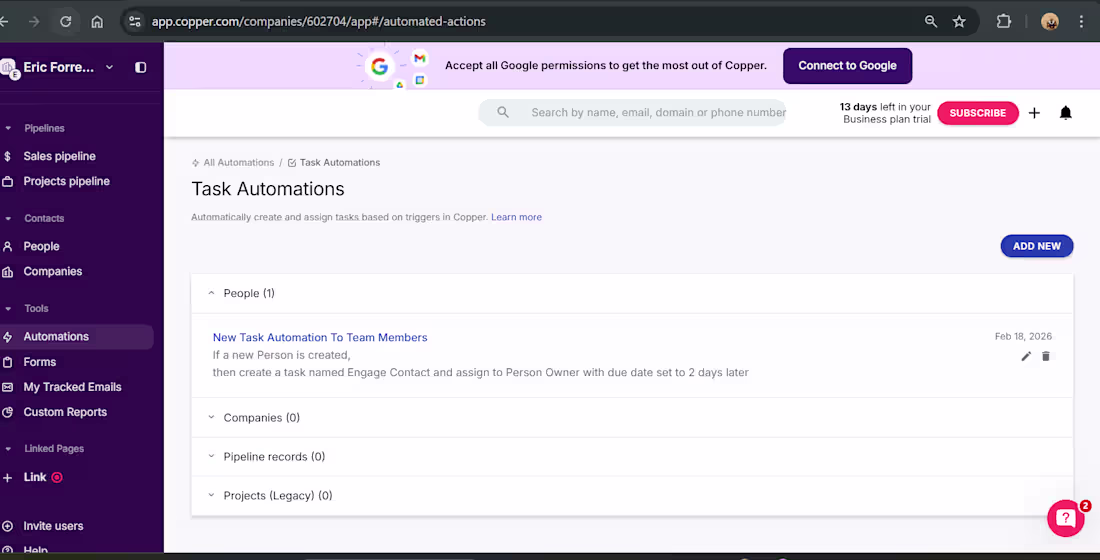Click the plus quick-add icon in header
This screenshot has width=1100, height=560.
click(1034, 113)
